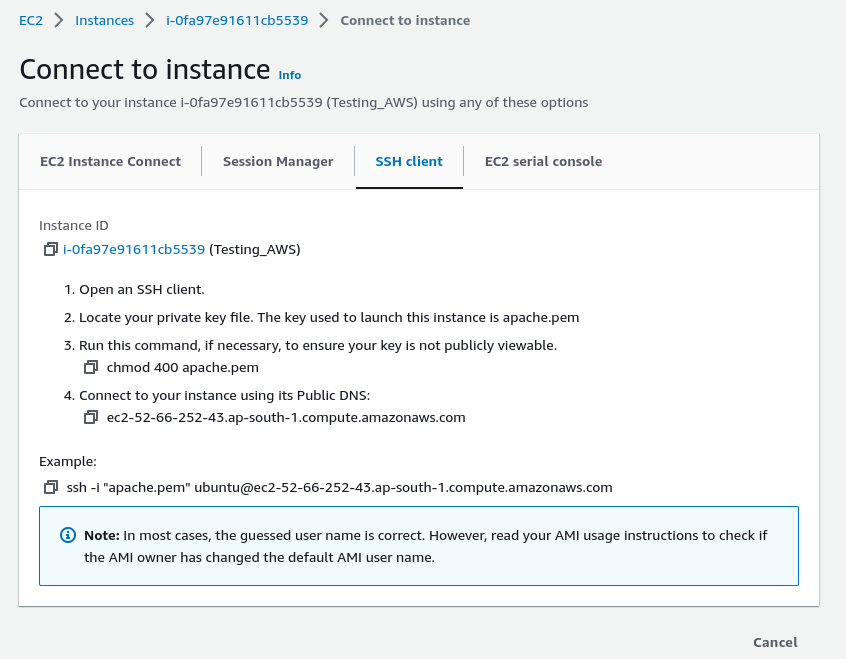Open Instances breadcrumb link

tap(104, 21)
